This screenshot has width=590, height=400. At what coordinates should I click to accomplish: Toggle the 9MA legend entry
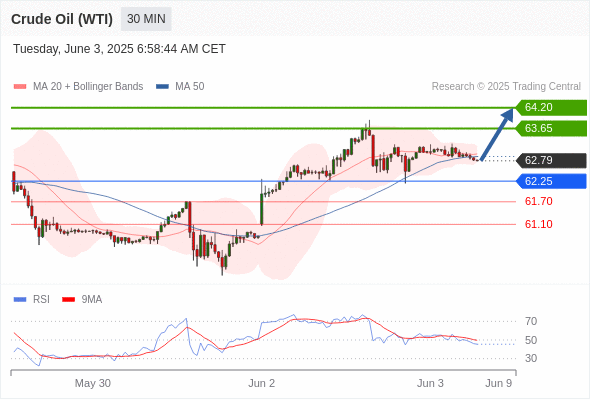(82, 300)
